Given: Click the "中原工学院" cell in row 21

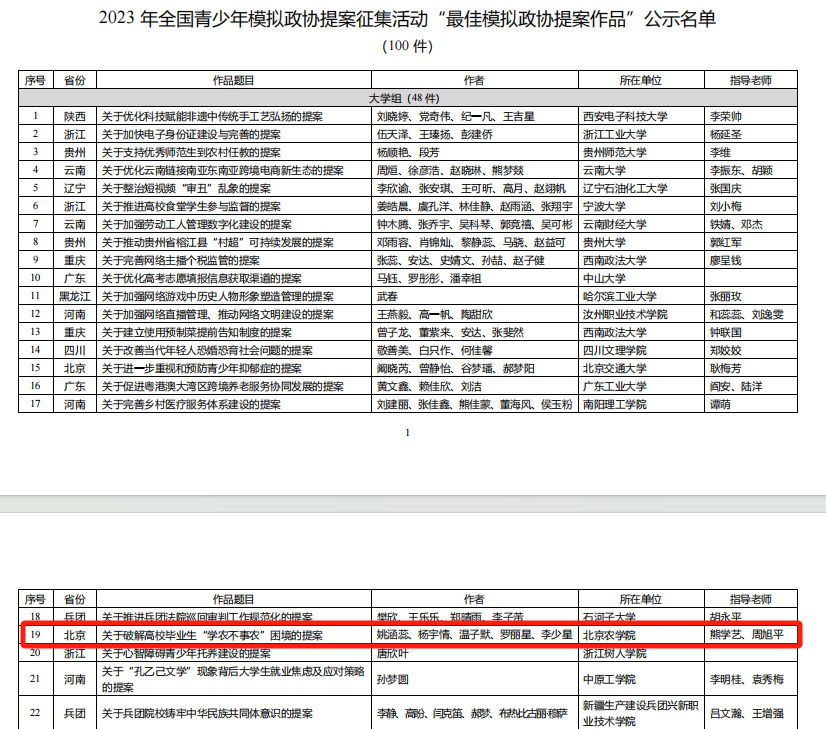Looking at the screenshot, I should [x=610, y=679].
